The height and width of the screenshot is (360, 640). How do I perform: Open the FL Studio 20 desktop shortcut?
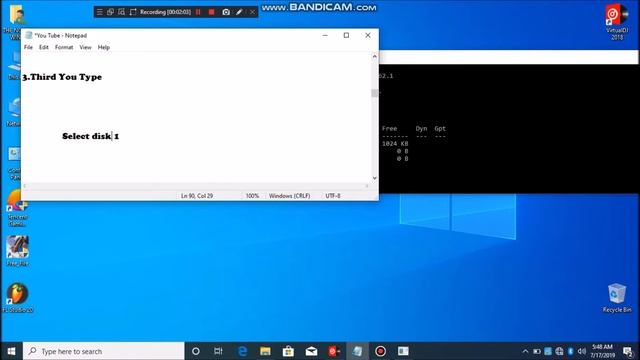pyautogui.click(x=17, y=298)
